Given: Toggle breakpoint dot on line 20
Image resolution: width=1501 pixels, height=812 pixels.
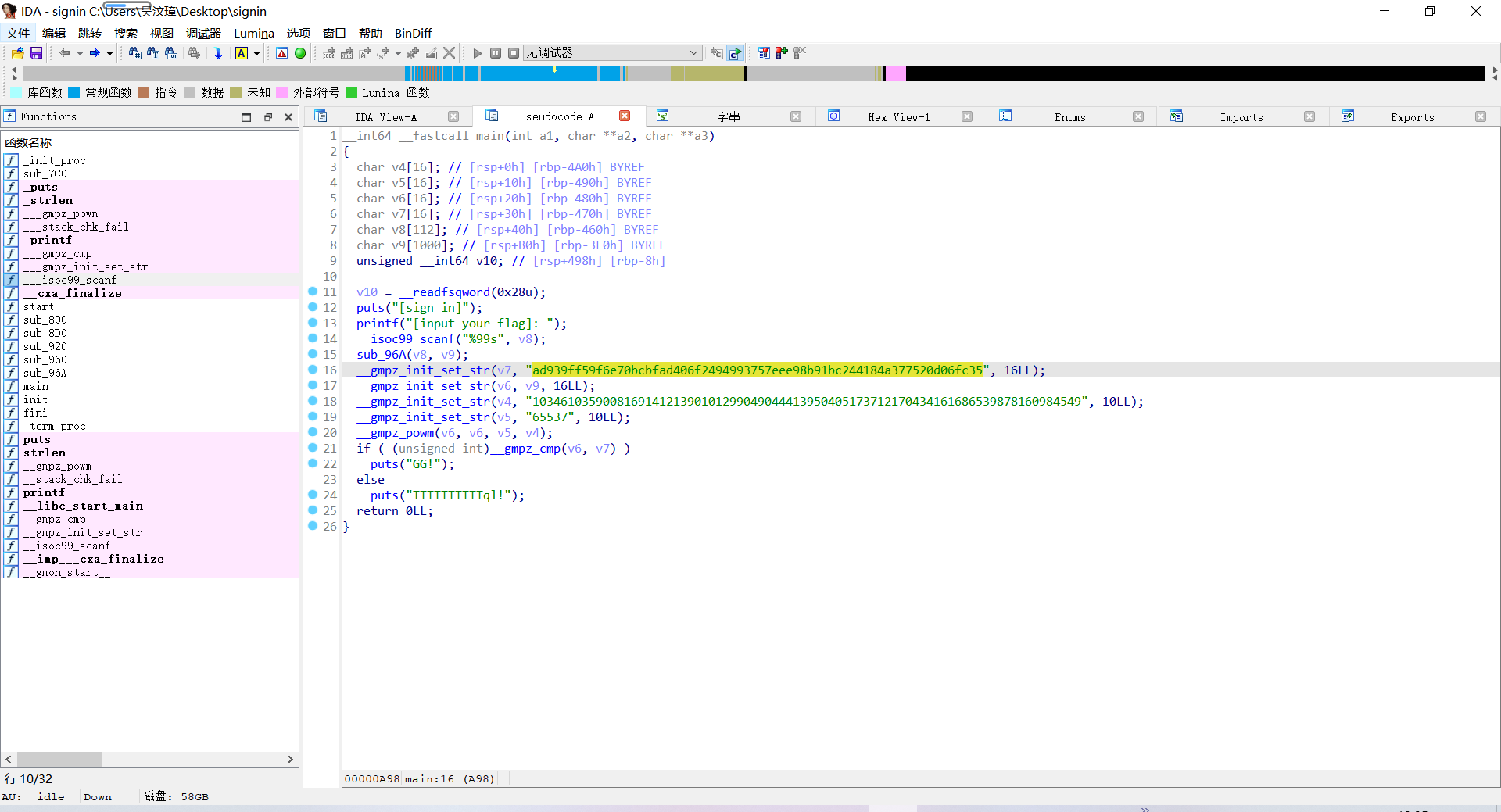Looking at the screenshot, I should point(313,432).
